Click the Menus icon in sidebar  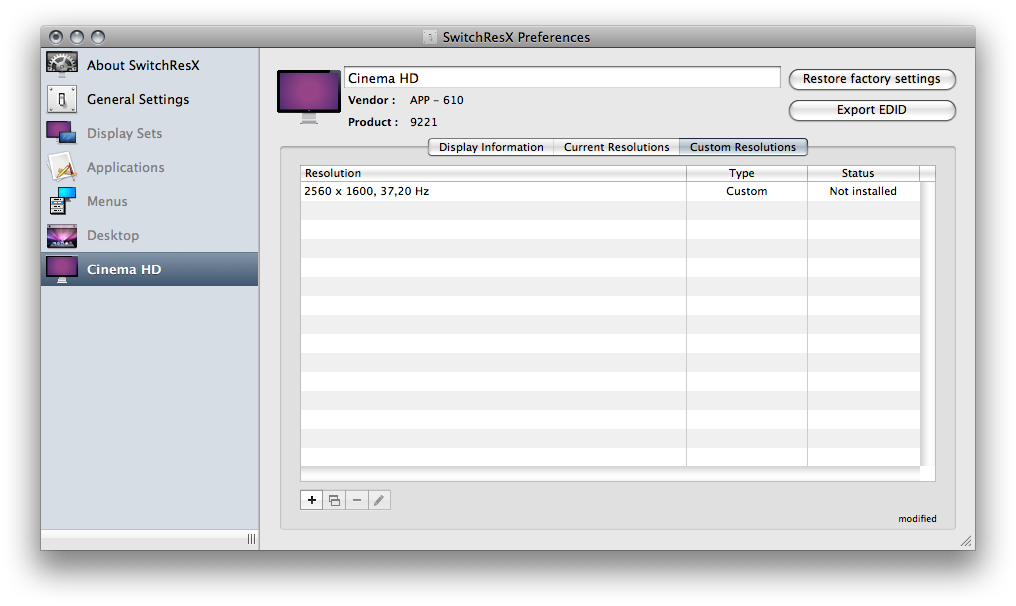[x=62, y=201]
